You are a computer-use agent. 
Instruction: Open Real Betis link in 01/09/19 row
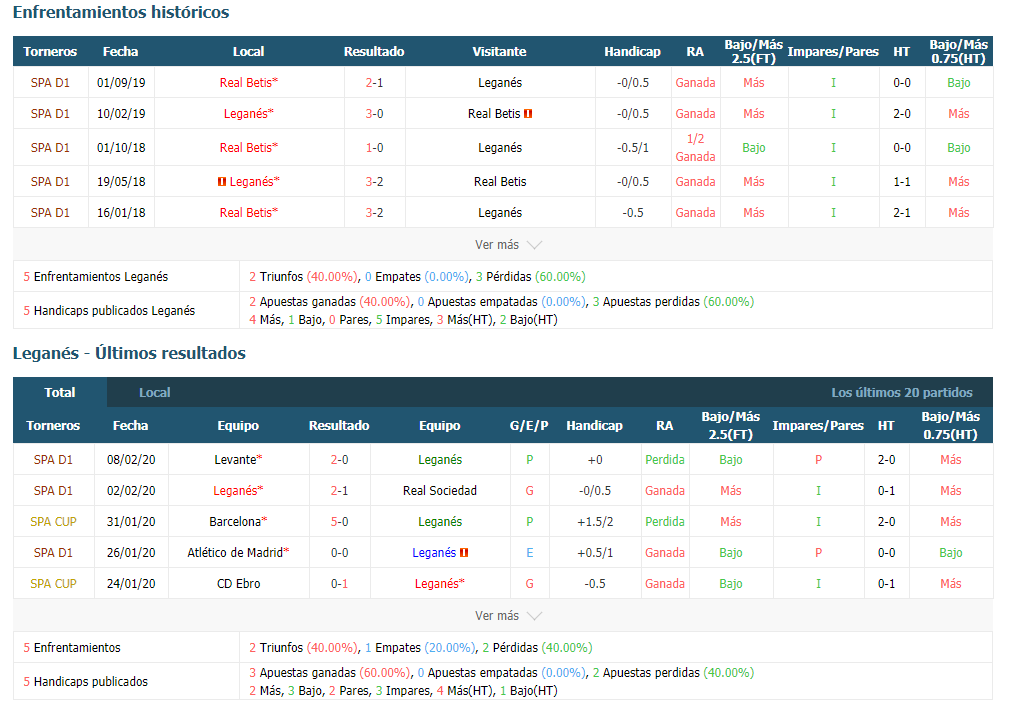coord(249,82)
